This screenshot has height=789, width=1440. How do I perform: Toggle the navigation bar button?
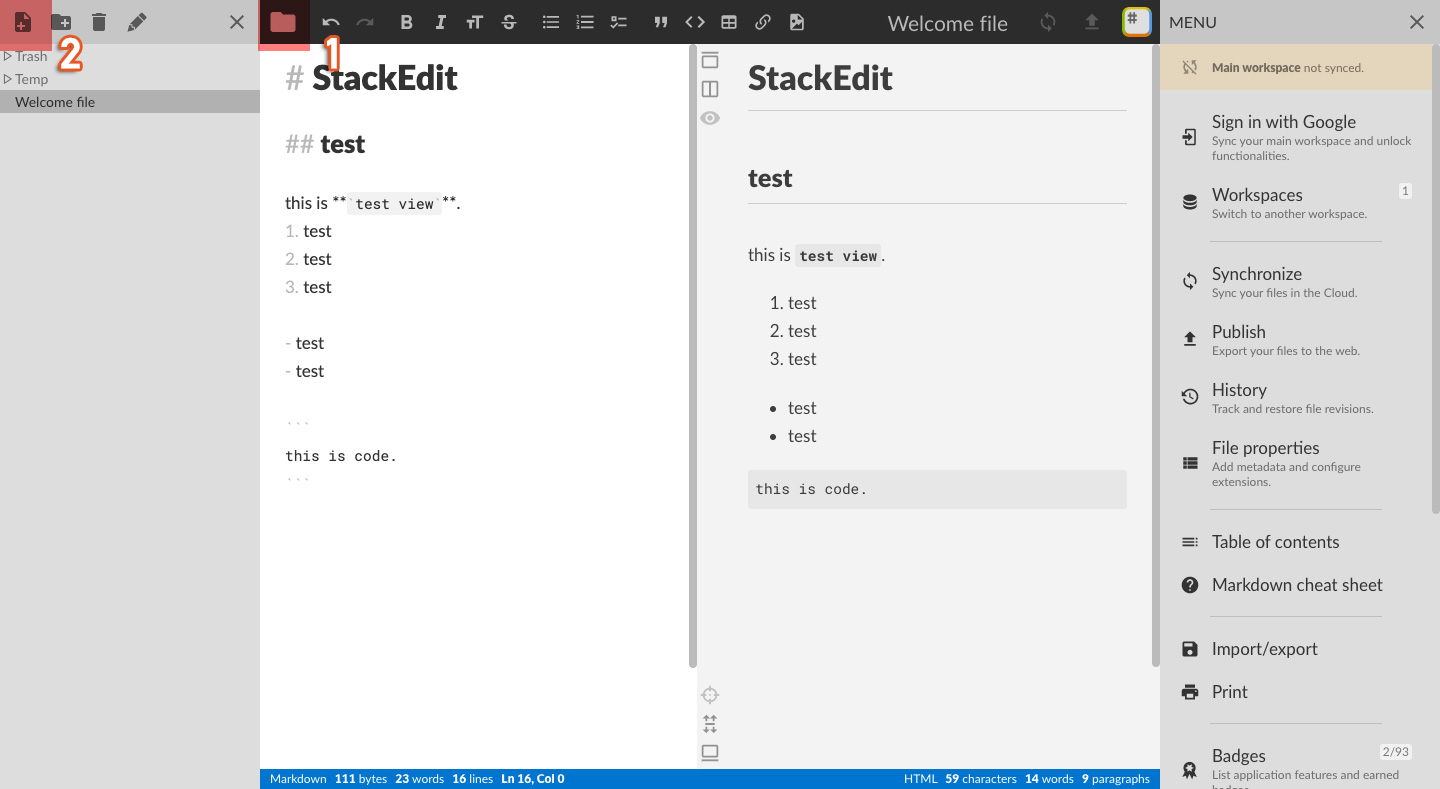click(x=710, y=61)
